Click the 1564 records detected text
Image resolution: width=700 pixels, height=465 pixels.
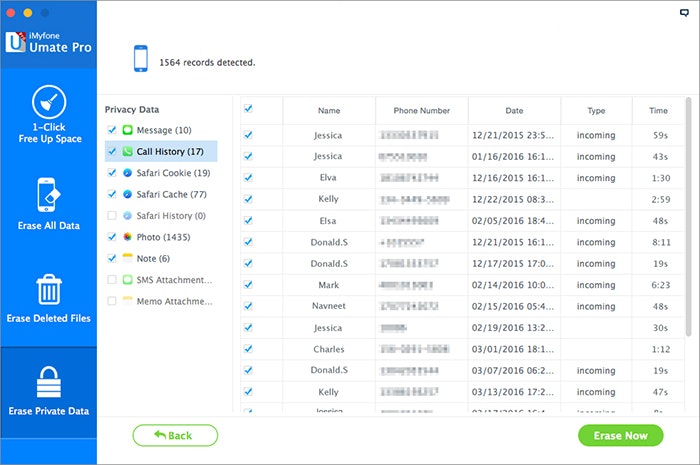point(208,62)
